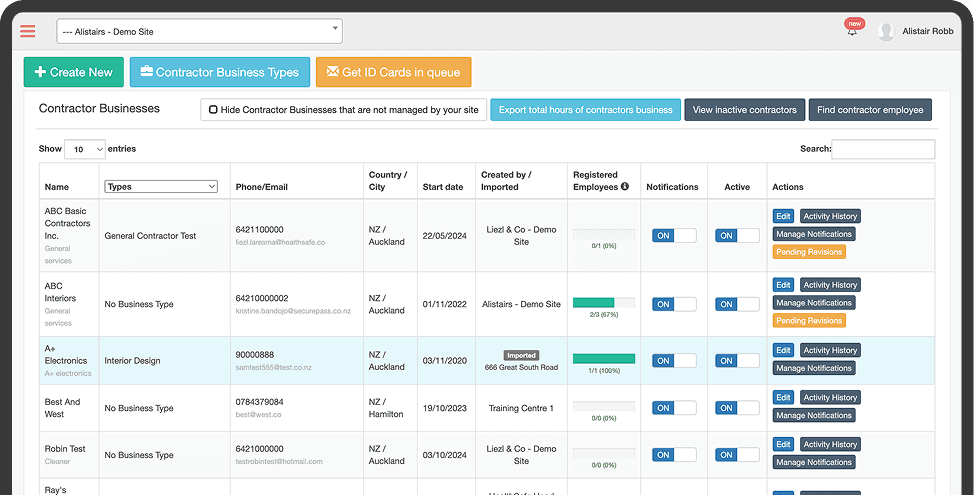Toggle Active switch for A+ Electronics
The height and width of the screenshot is (495, 974).
pos(737,361)
